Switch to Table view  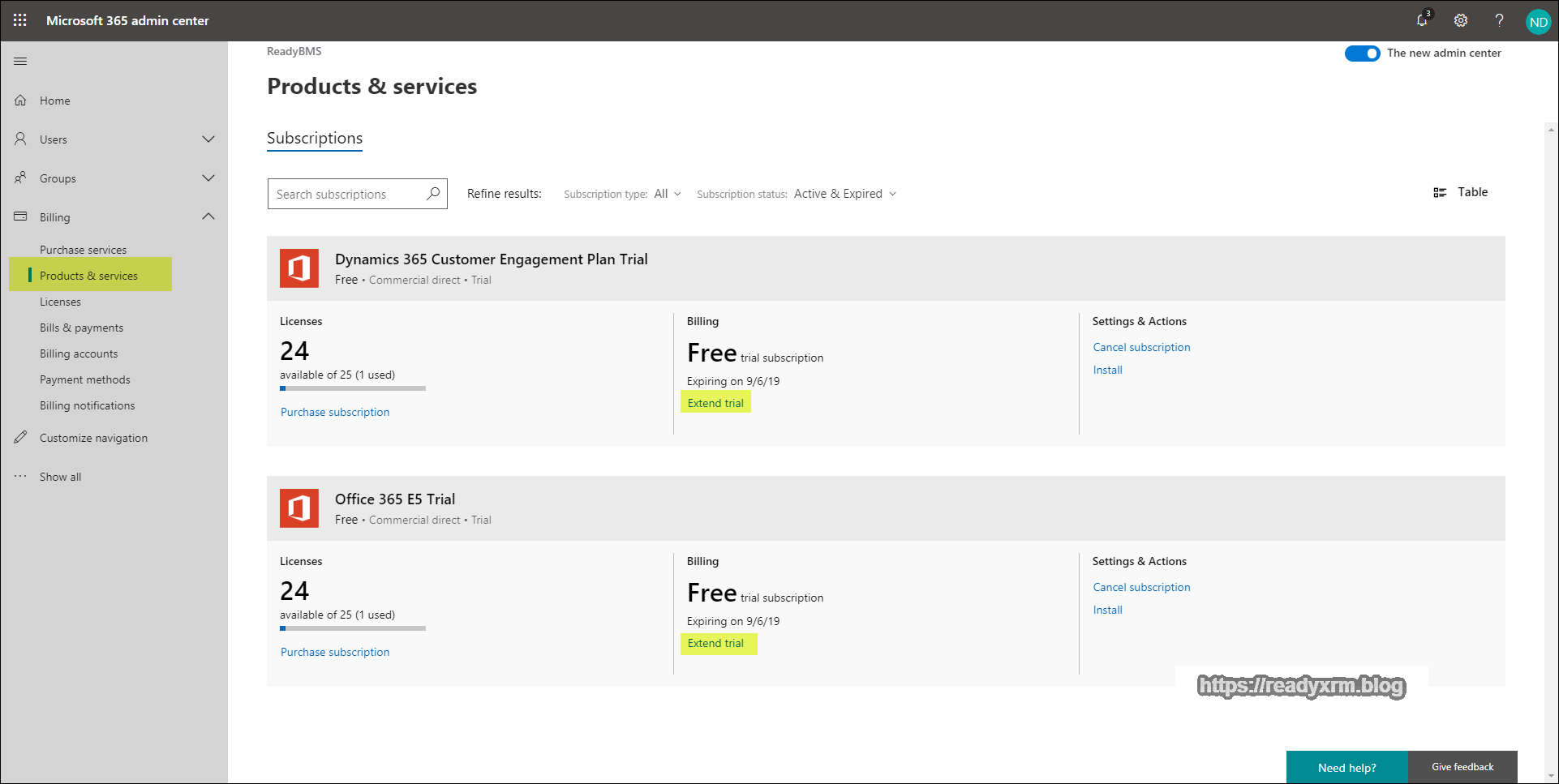click(1461, 192)
